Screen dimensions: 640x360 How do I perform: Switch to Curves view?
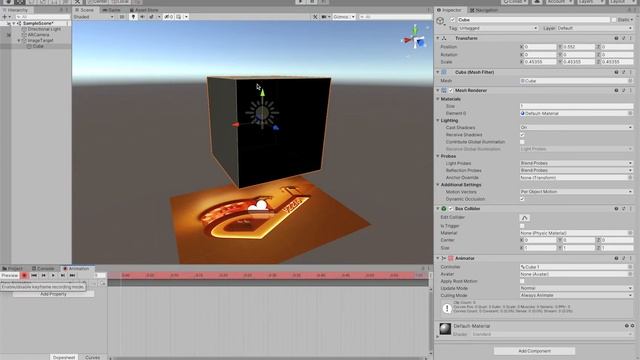pyautogui.click(x=92, y=357)
